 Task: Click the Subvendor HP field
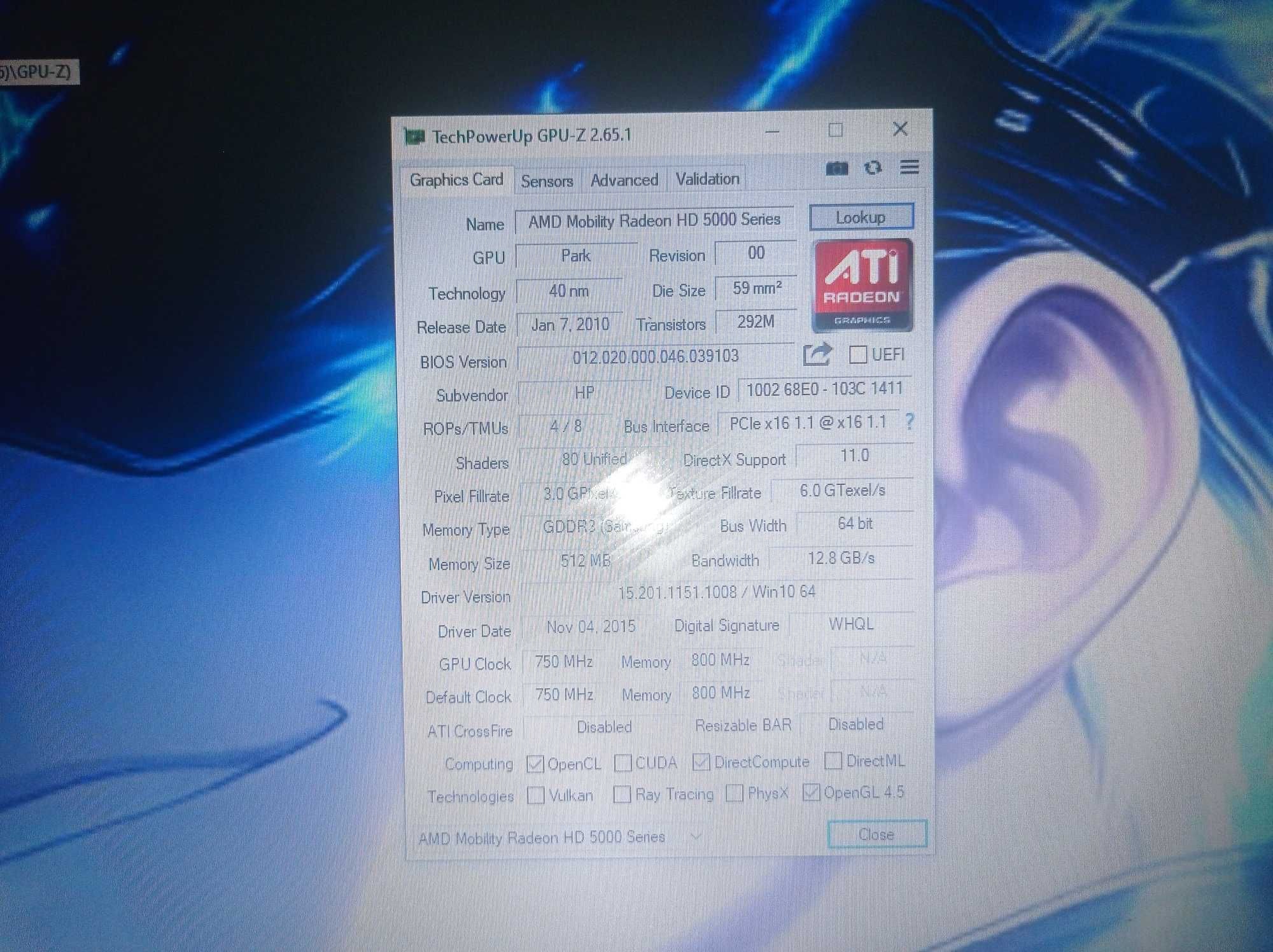pyautogui.click(x=584, y=393)
